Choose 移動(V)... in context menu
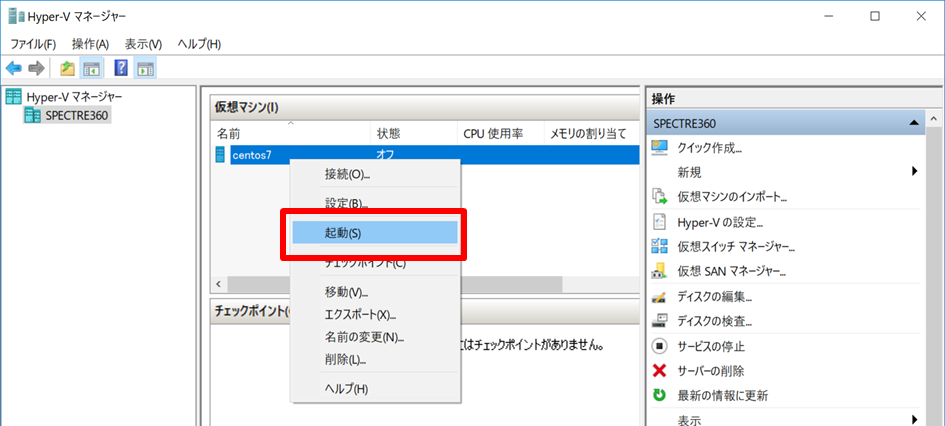This screenshot has width=945, height=426. tap(375, 293)
